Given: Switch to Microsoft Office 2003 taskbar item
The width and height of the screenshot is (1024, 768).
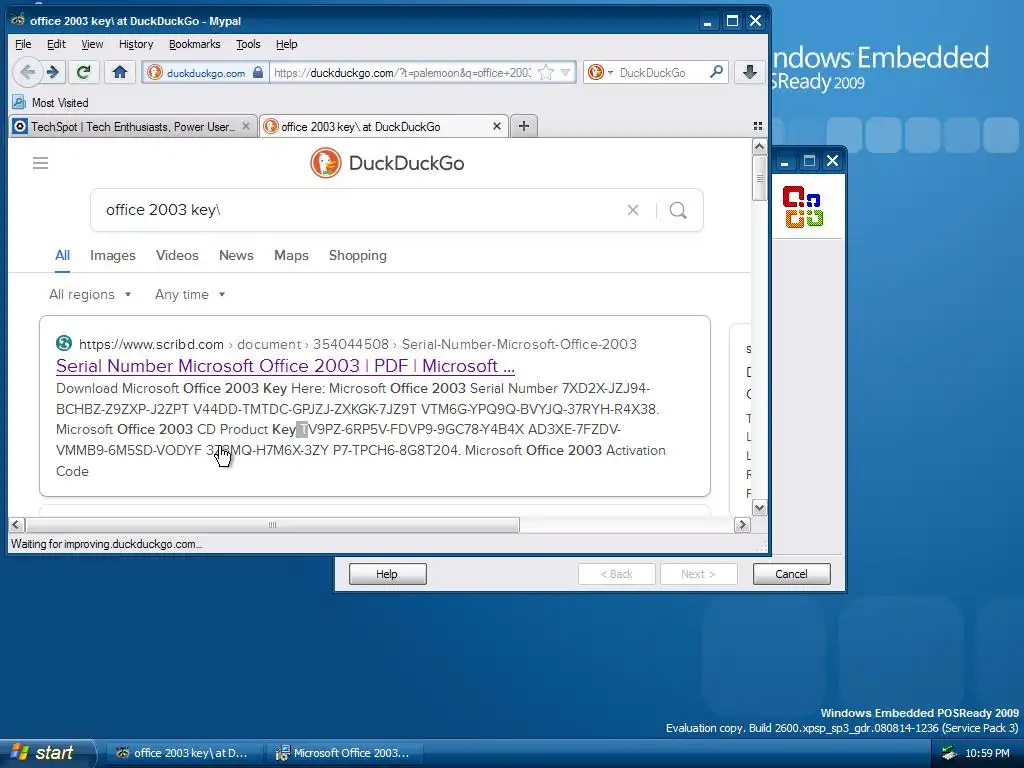Looking at the screenshot, I should pyautogui.click(x=344, y=753).
